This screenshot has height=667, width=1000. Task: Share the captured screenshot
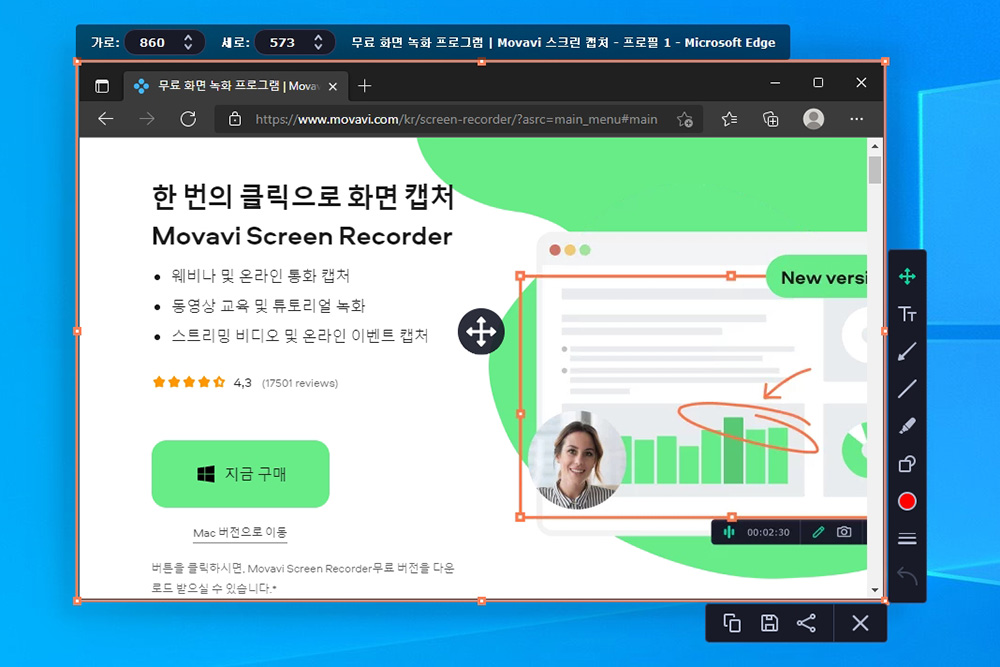[x=806, y=623]
